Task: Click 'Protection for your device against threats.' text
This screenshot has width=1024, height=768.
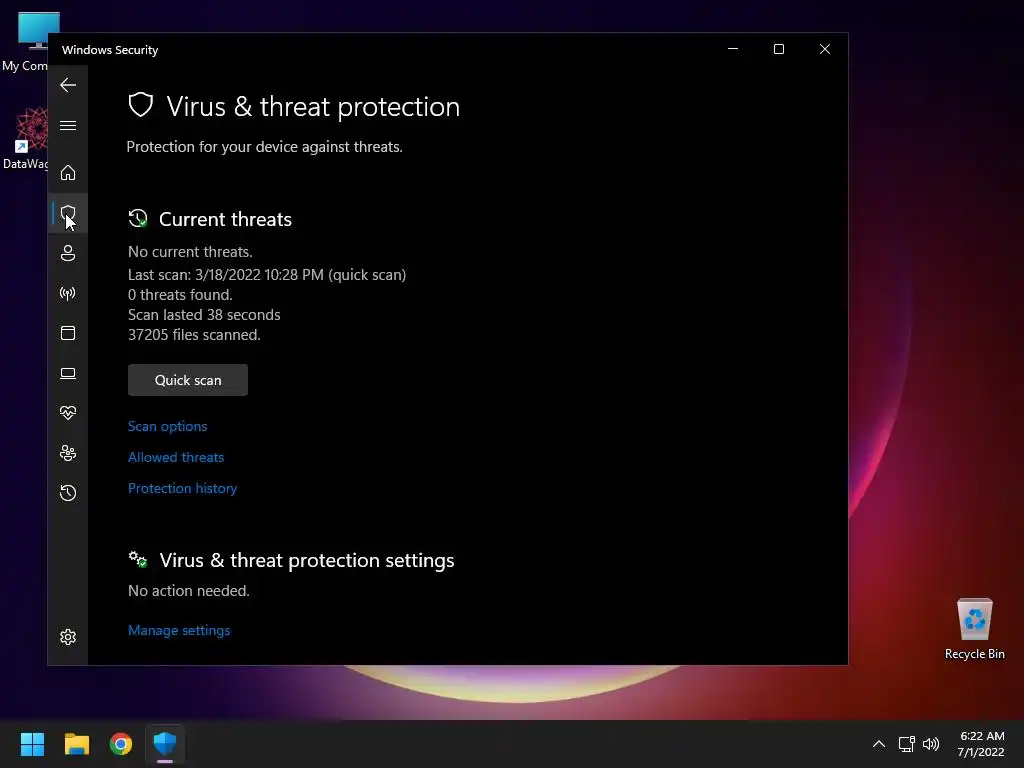Action: (264, 147)
